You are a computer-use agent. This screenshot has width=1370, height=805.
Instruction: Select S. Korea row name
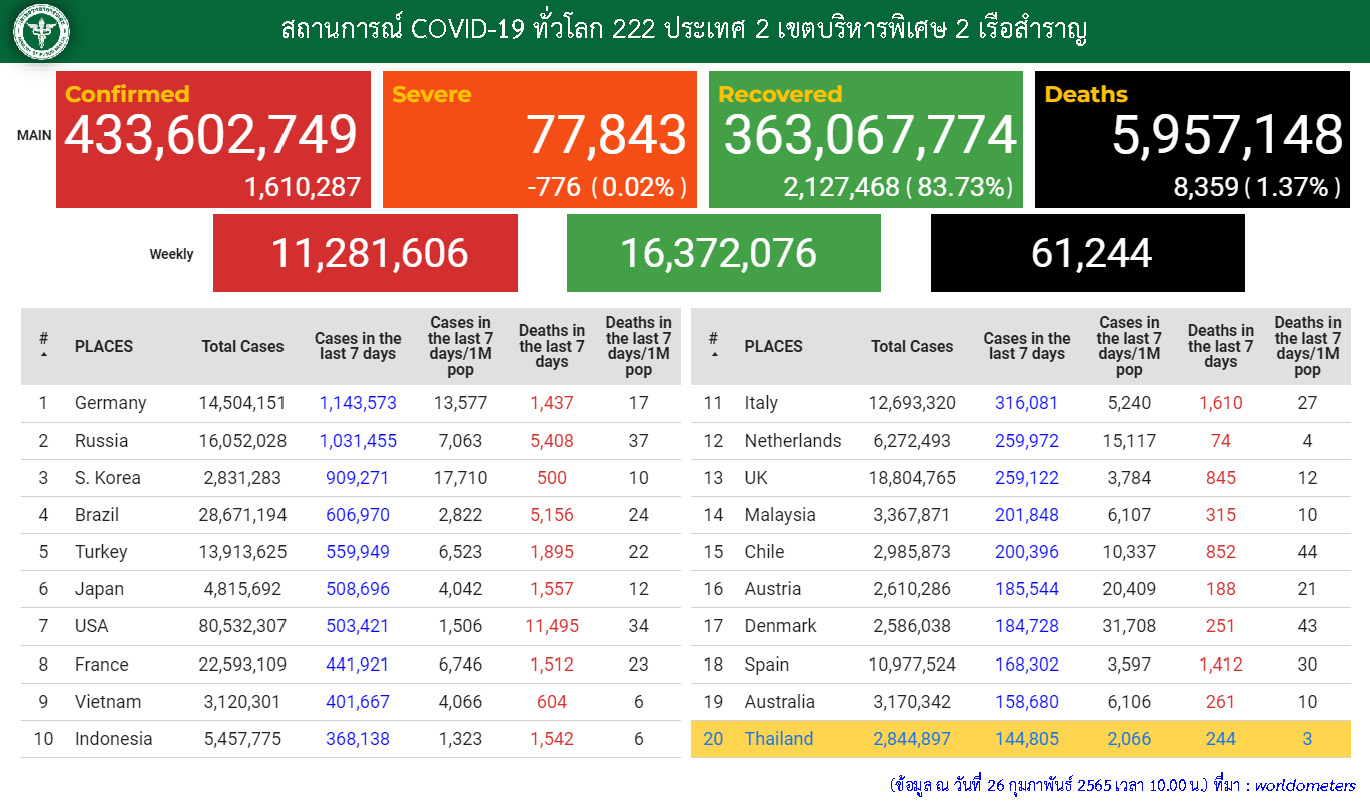pos(108,478)
